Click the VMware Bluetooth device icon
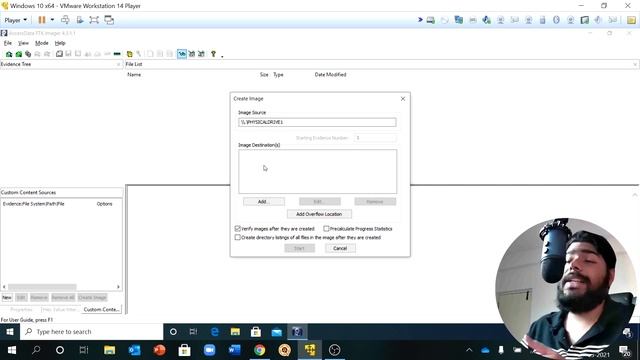The height and width of the screenshot is (360, 640). pyautogui.click(x=556, y=20)
